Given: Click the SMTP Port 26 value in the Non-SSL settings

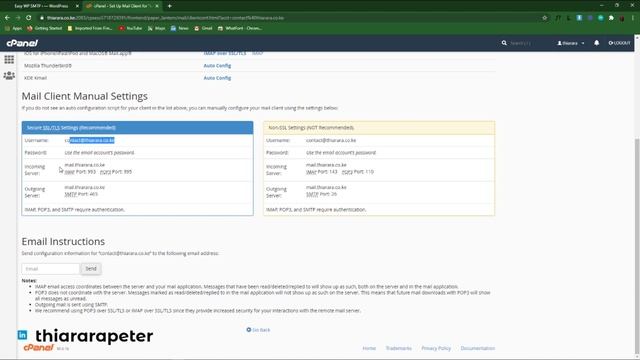Looking at the screenshot, I should pos(322,194).
